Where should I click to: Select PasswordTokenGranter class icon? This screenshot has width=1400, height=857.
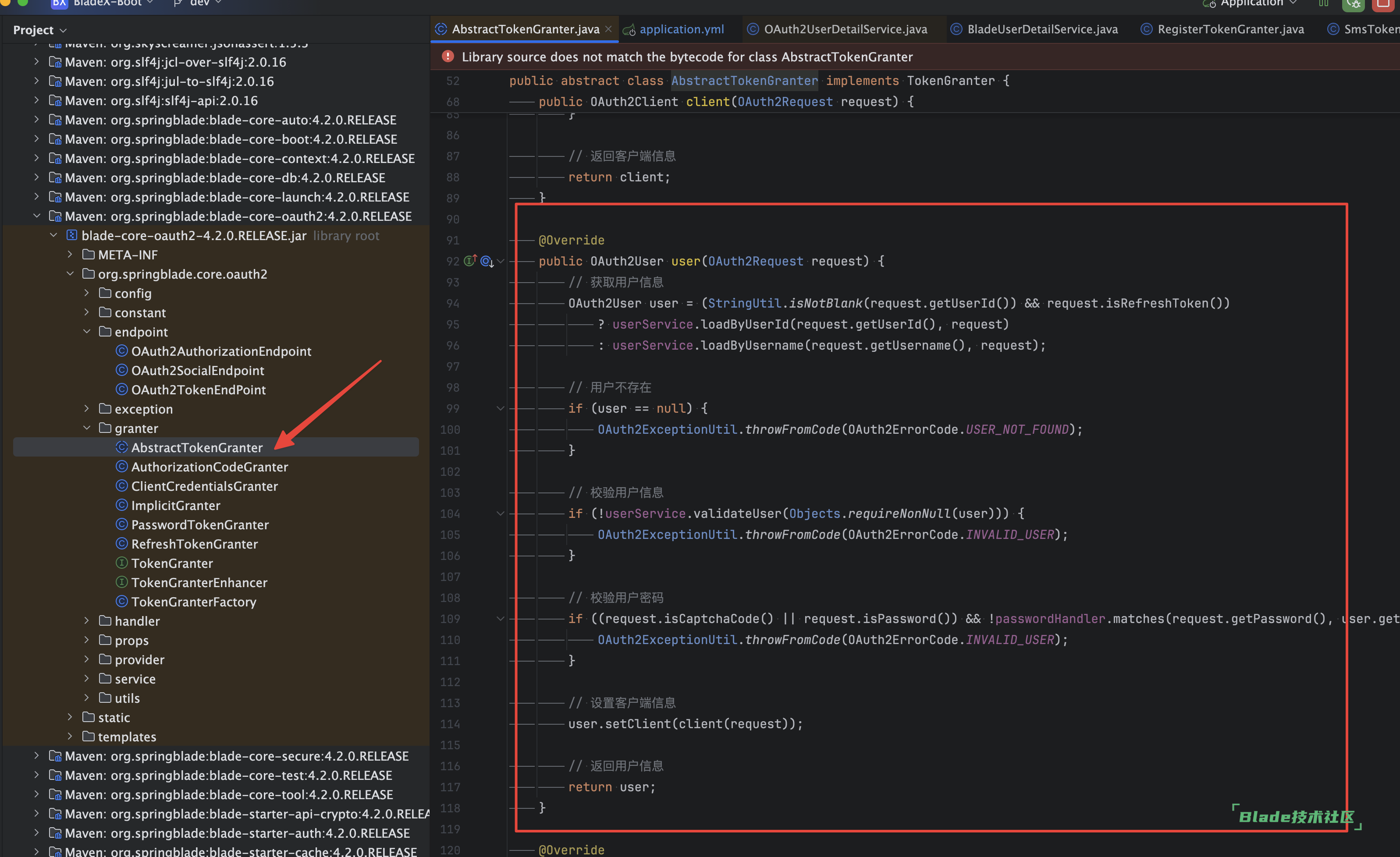point(121,524)
